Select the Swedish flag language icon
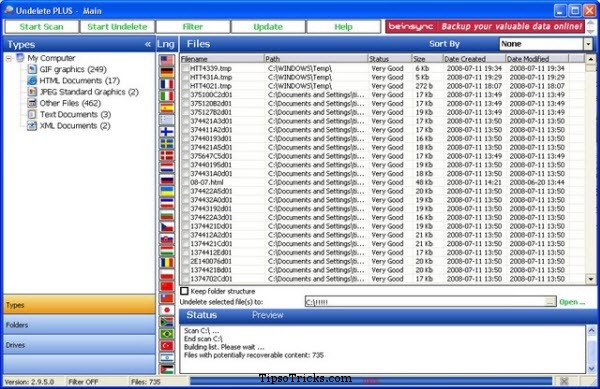Viewport: 600px width, 389px height. tap(166, 143)
